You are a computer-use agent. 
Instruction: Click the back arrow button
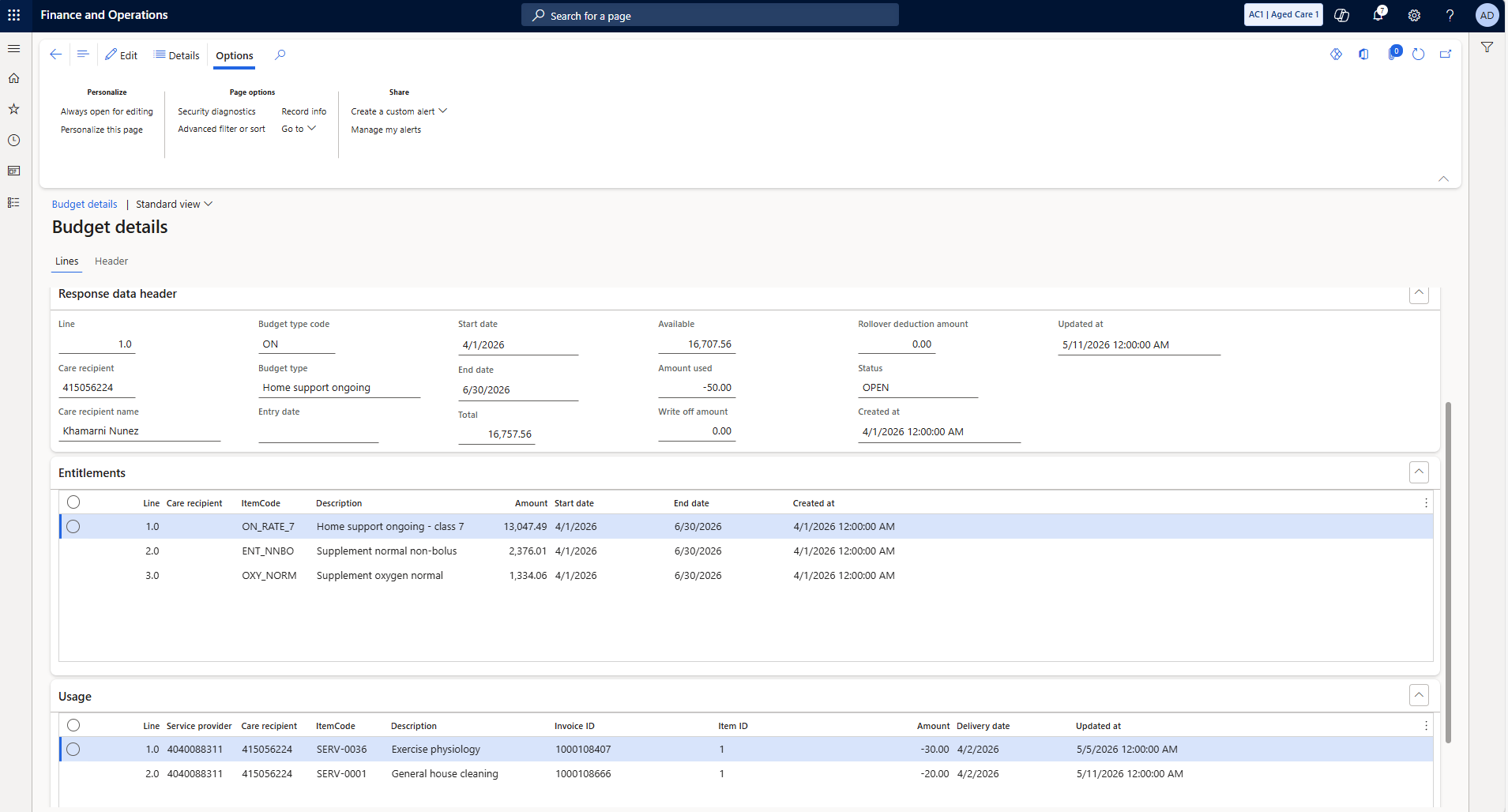55,55
